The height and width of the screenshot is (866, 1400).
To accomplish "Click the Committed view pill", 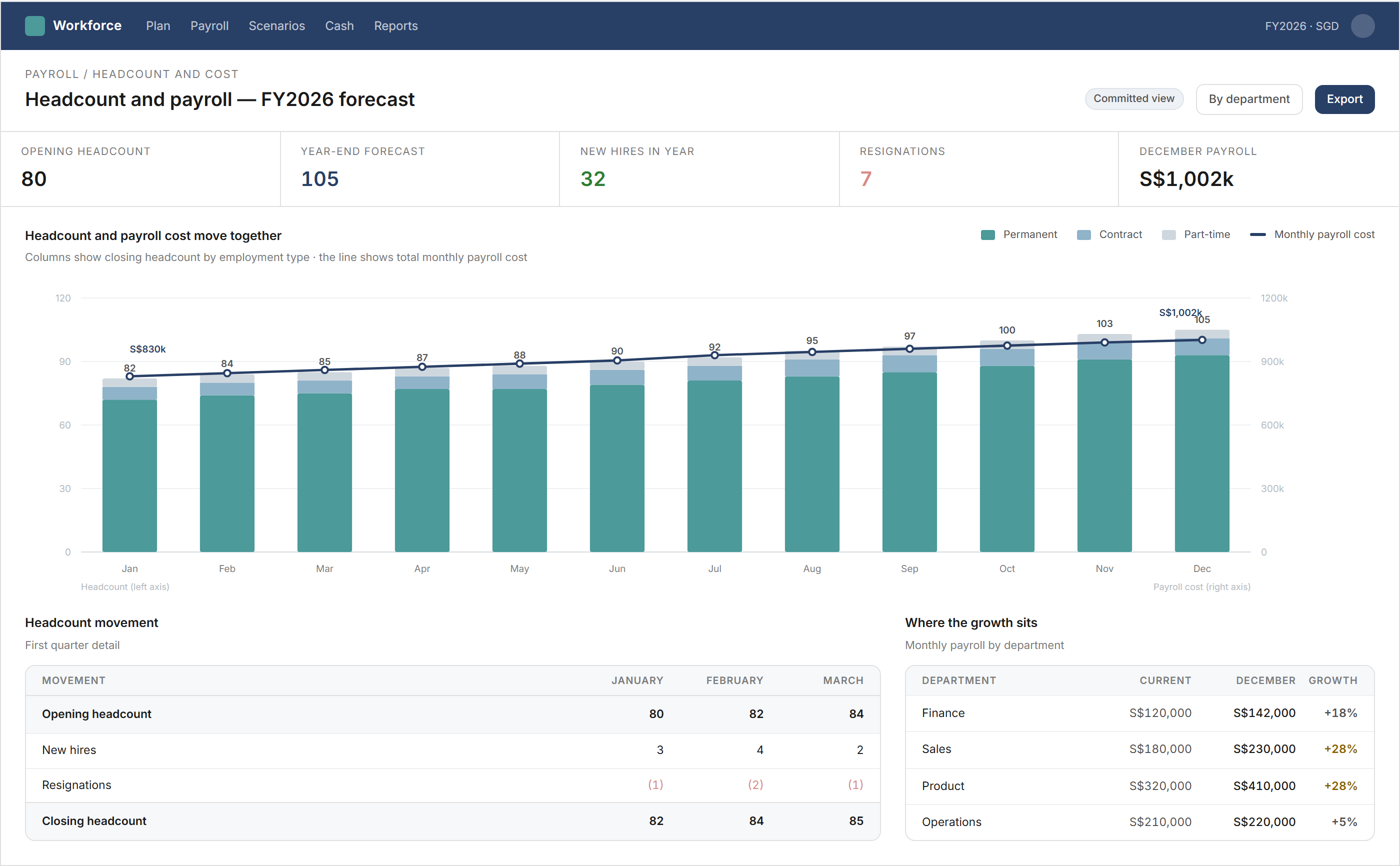I will pos(1133,98).
